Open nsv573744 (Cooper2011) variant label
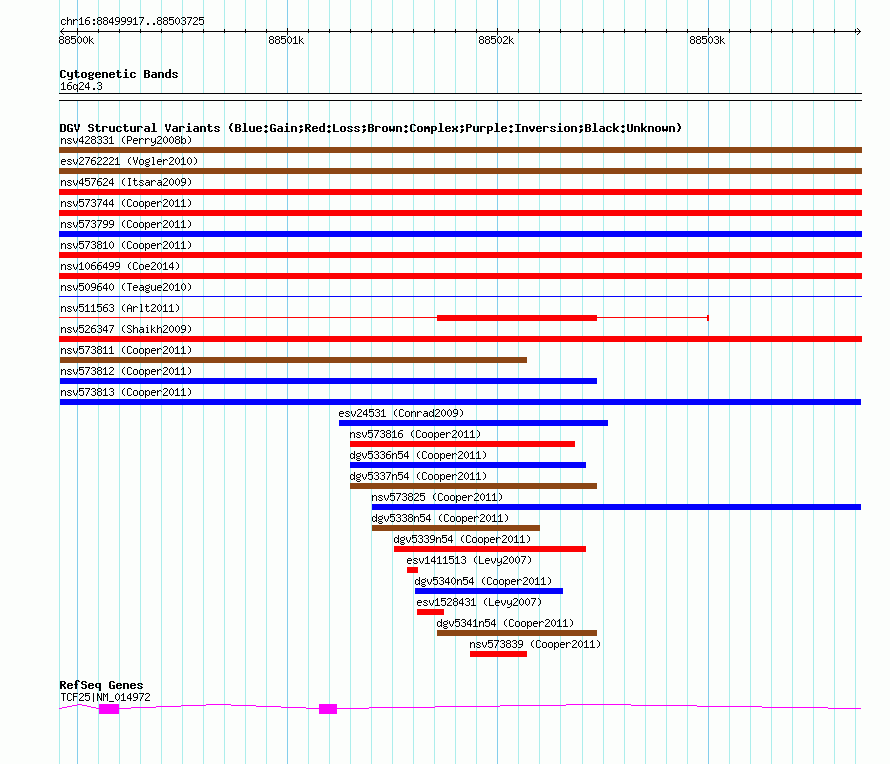The image size is (890, 764). [x=126, y=203]
